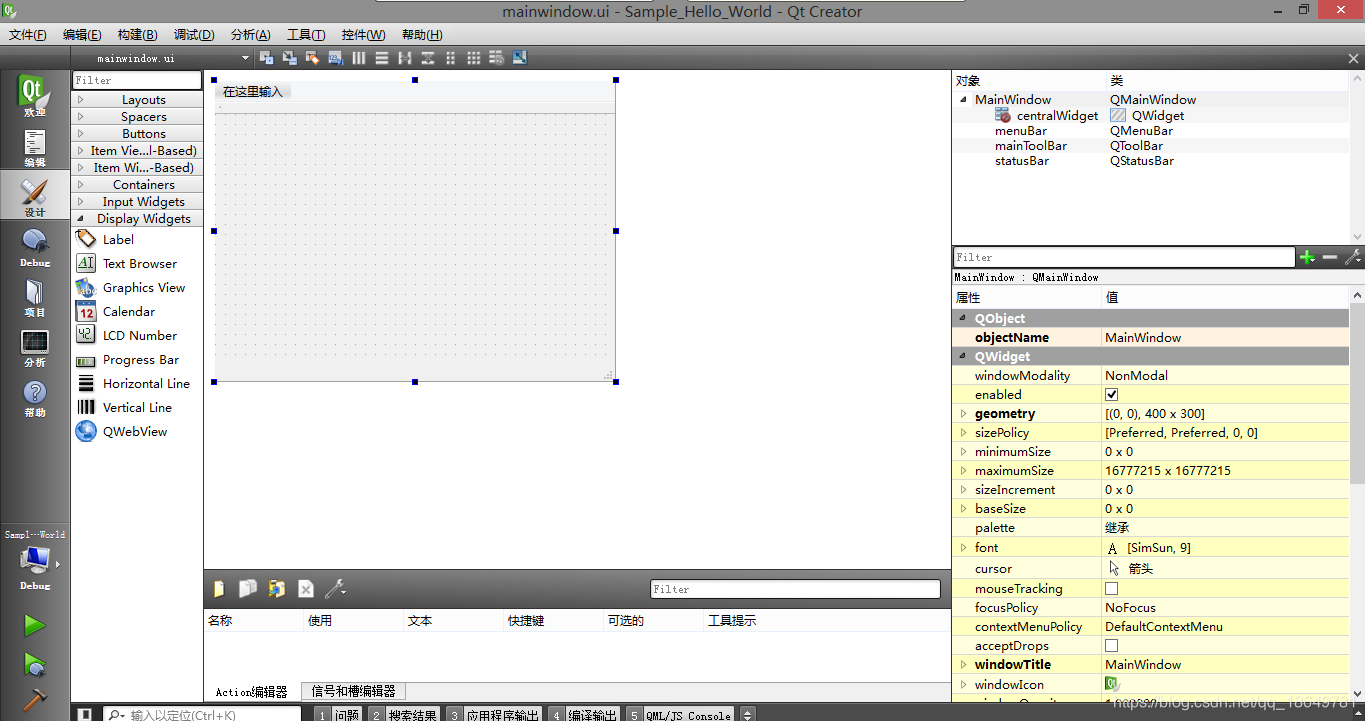Collapse the MainWindow object tree node
The height and width of the screenshot is (721, 1365).
point(964,100)
